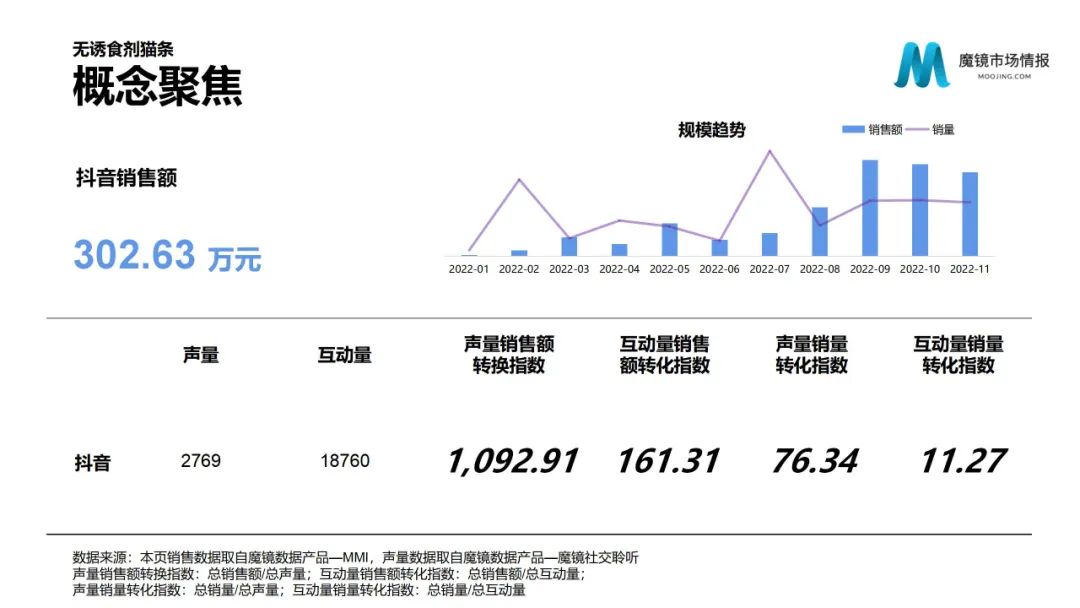The width and height of the screenshot is (1080, 608).
Task: Select the 2022-02 axis label
Action: point(519,269)
